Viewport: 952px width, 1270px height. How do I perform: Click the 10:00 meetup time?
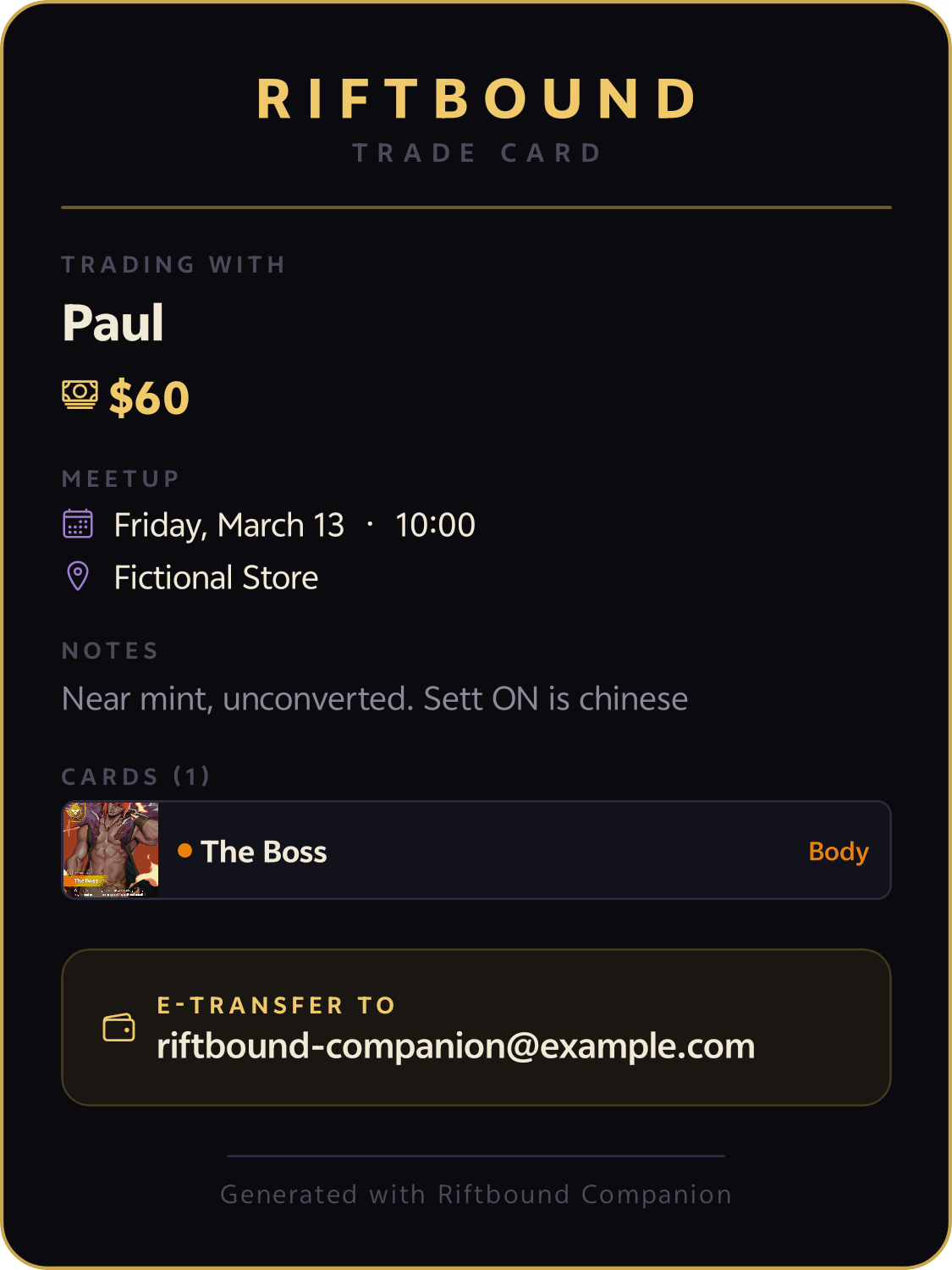(435, 525)
